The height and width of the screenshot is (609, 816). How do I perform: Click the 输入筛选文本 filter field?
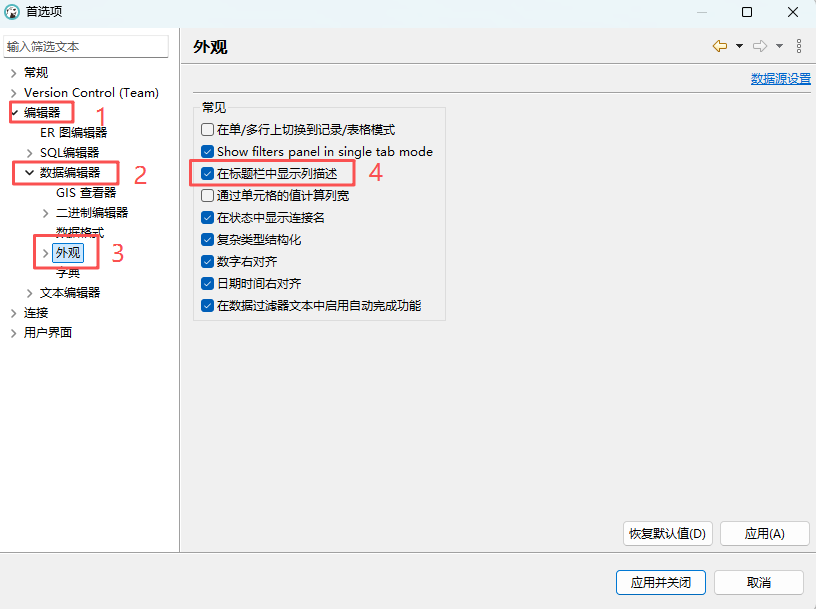coord(85,47)
